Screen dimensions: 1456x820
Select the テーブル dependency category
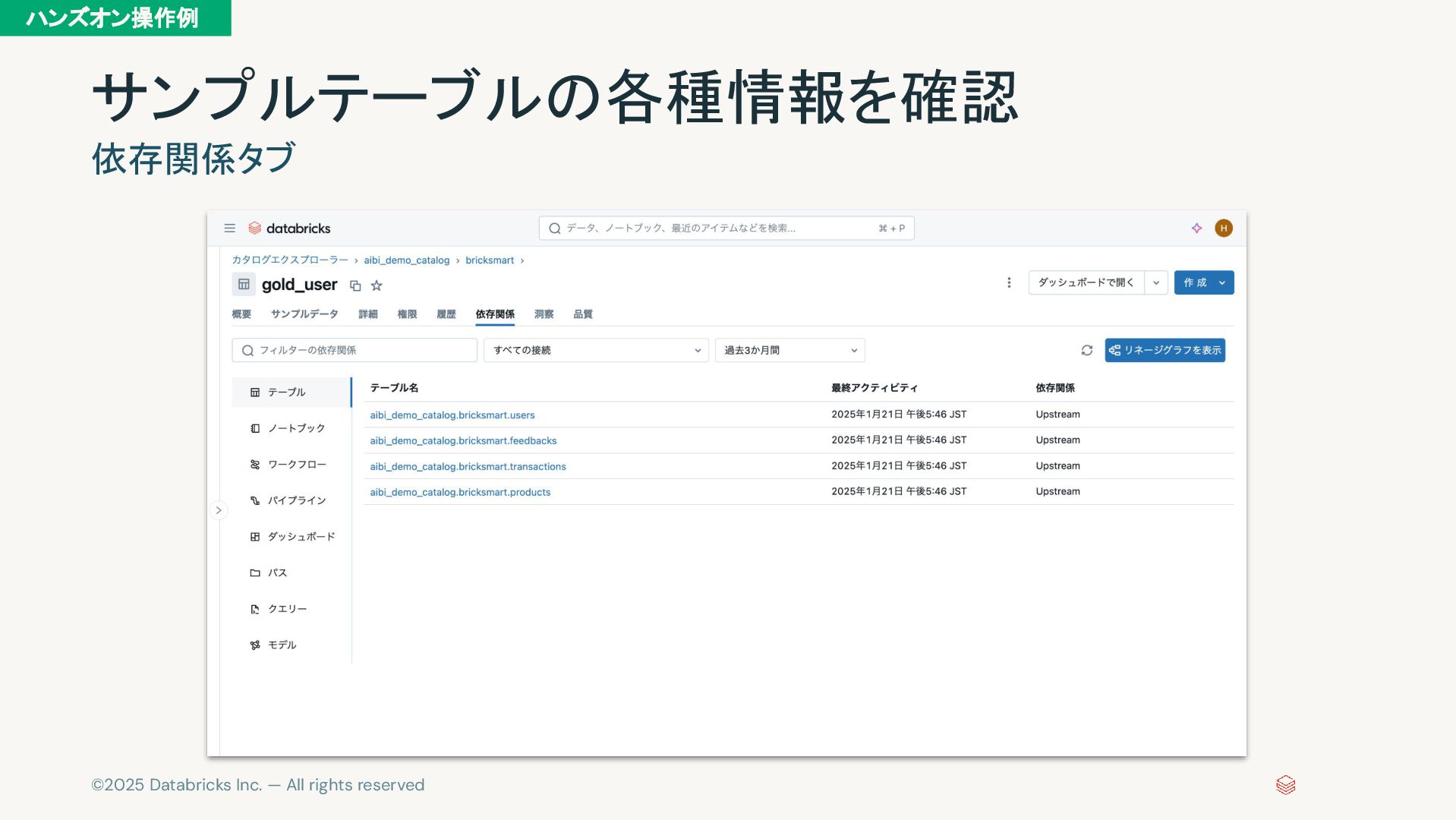(x=292, y=393)
